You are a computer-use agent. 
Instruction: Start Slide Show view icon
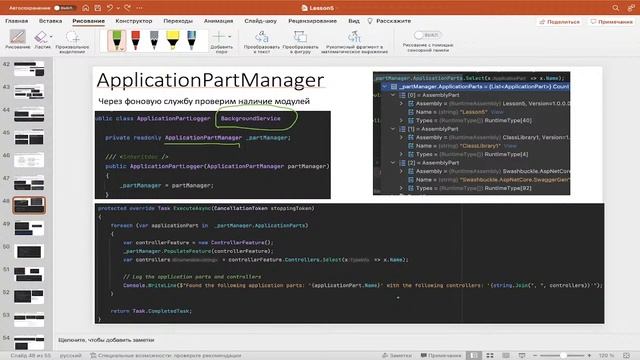(522, 356)
